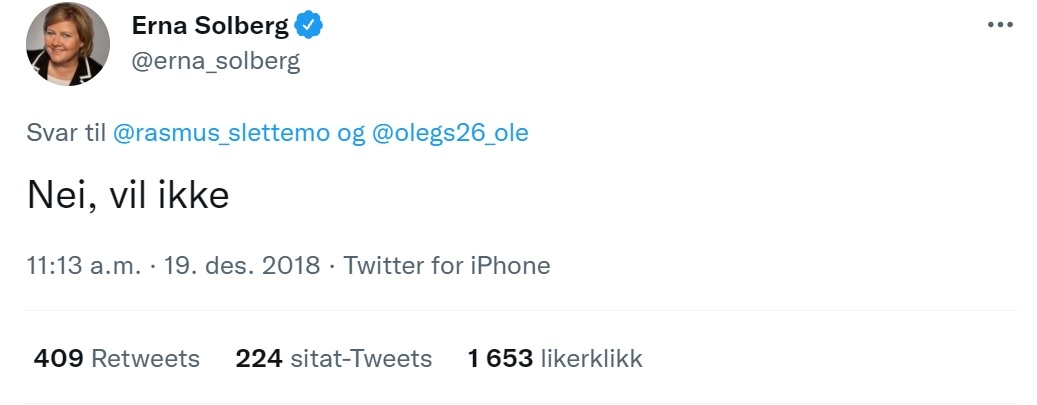Click the word "og" between the mentions
The image size is (1037, 405).
click(x=351, y=133)
